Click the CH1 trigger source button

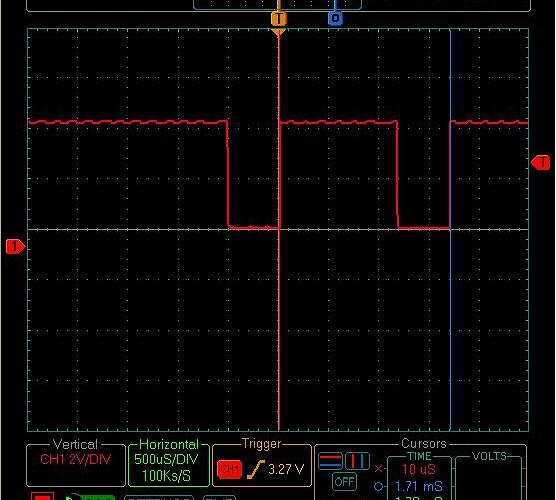229,469
